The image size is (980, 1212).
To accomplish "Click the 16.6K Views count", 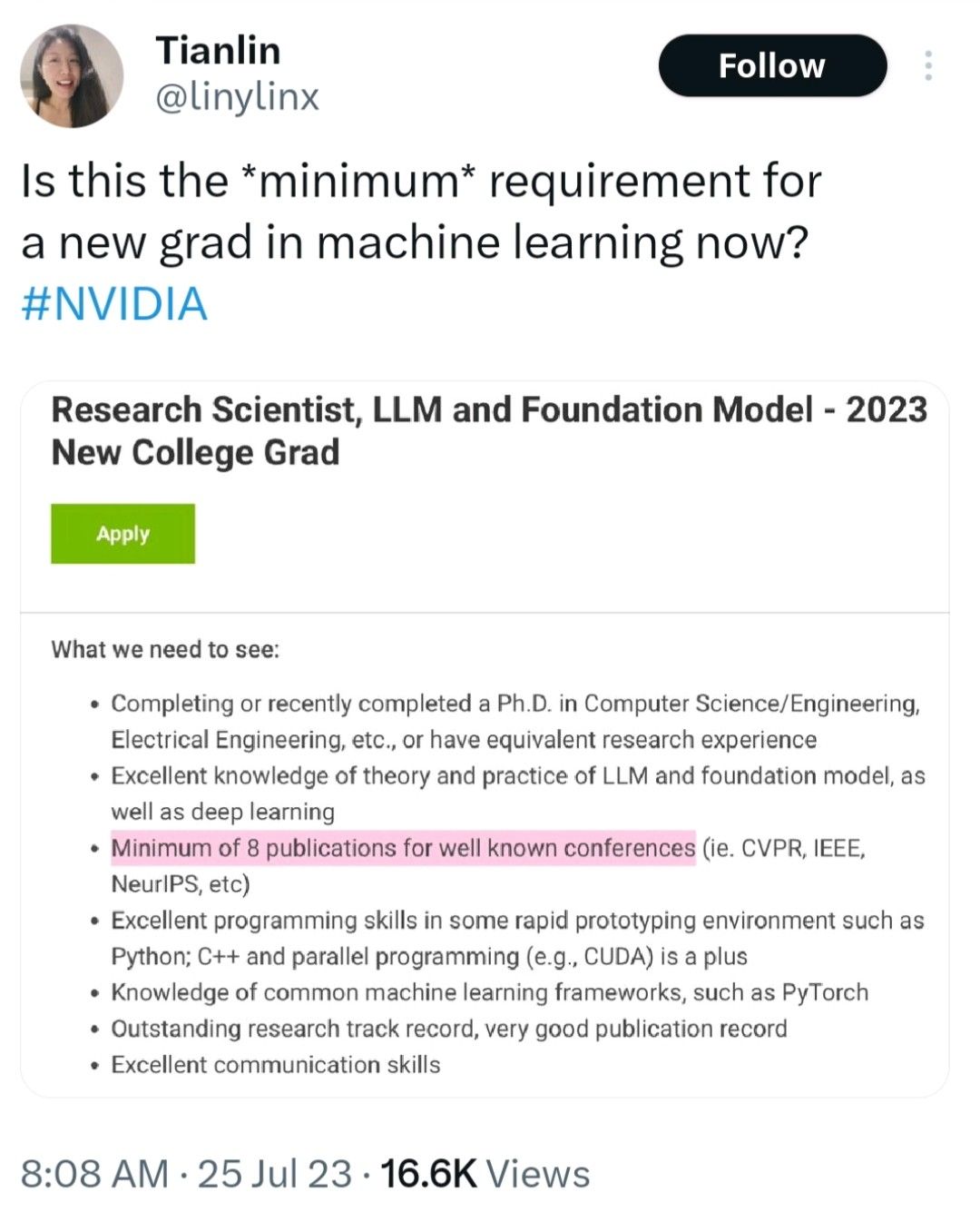I will (485, 1173).
